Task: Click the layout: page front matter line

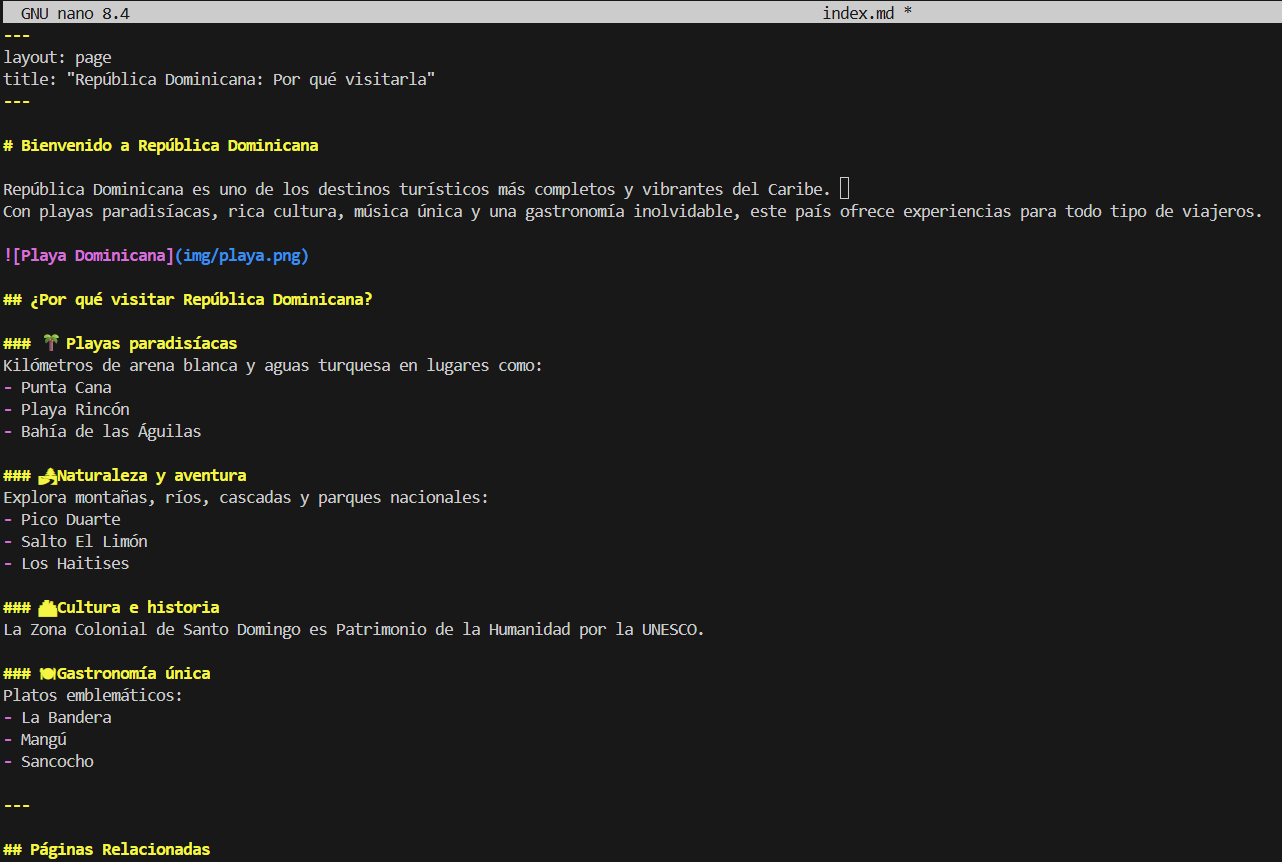Action: pos(57,58)
